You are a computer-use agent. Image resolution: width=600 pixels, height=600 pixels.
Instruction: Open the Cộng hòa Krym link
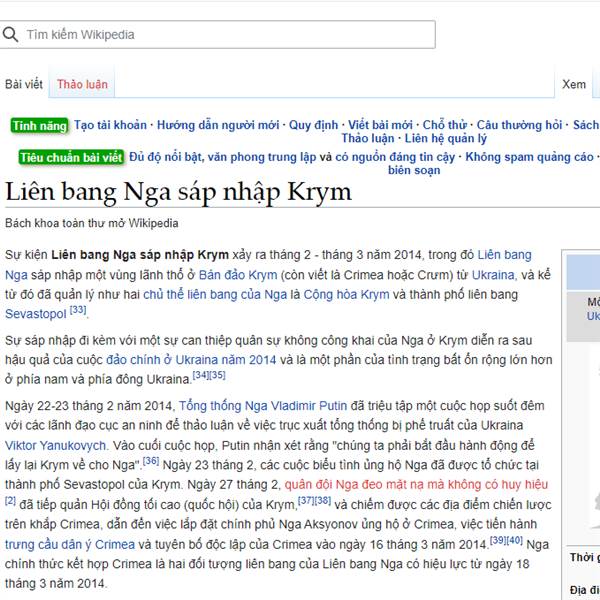pos(346,295)
